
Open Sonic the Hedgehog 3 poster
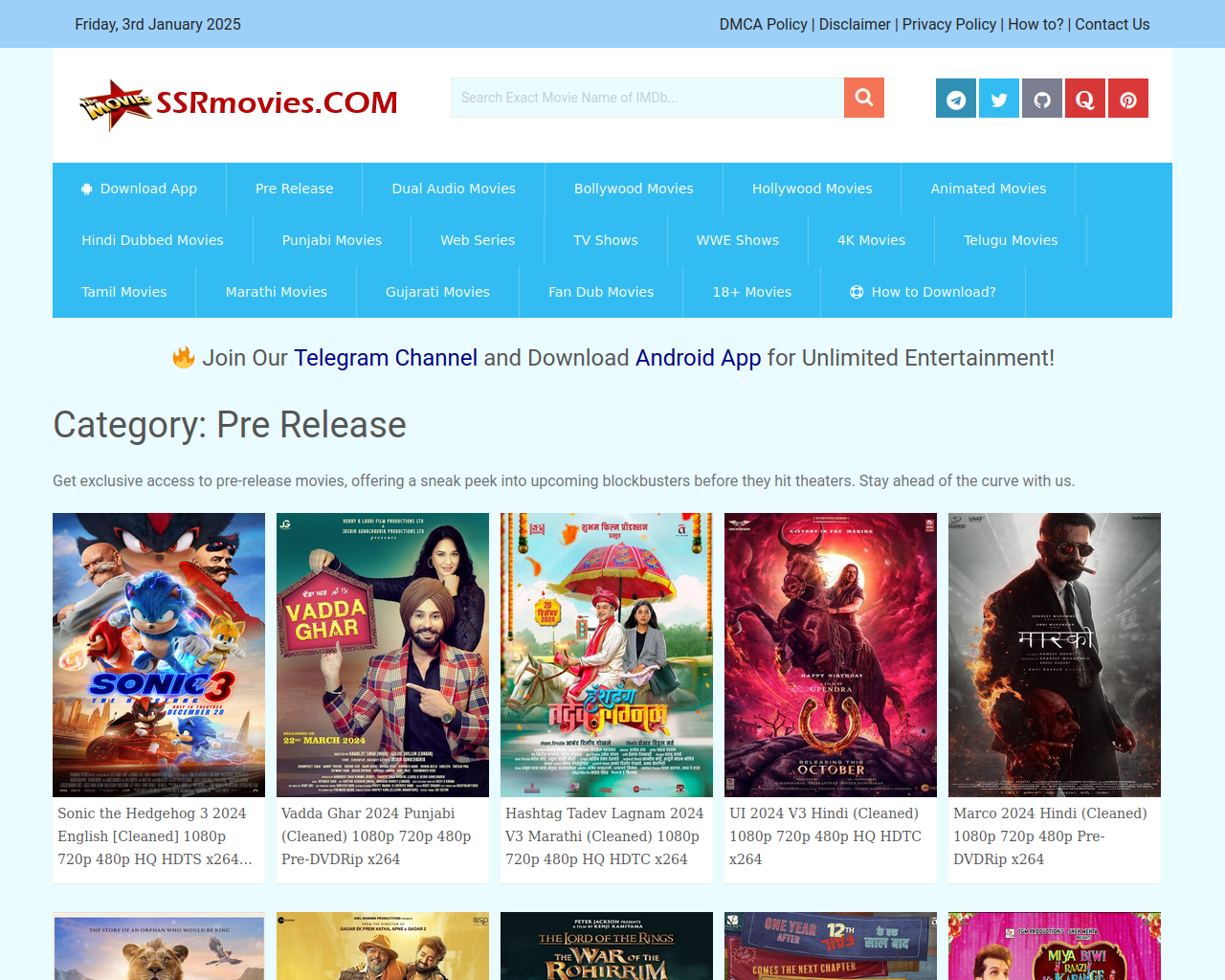click(x=159, y=655)
